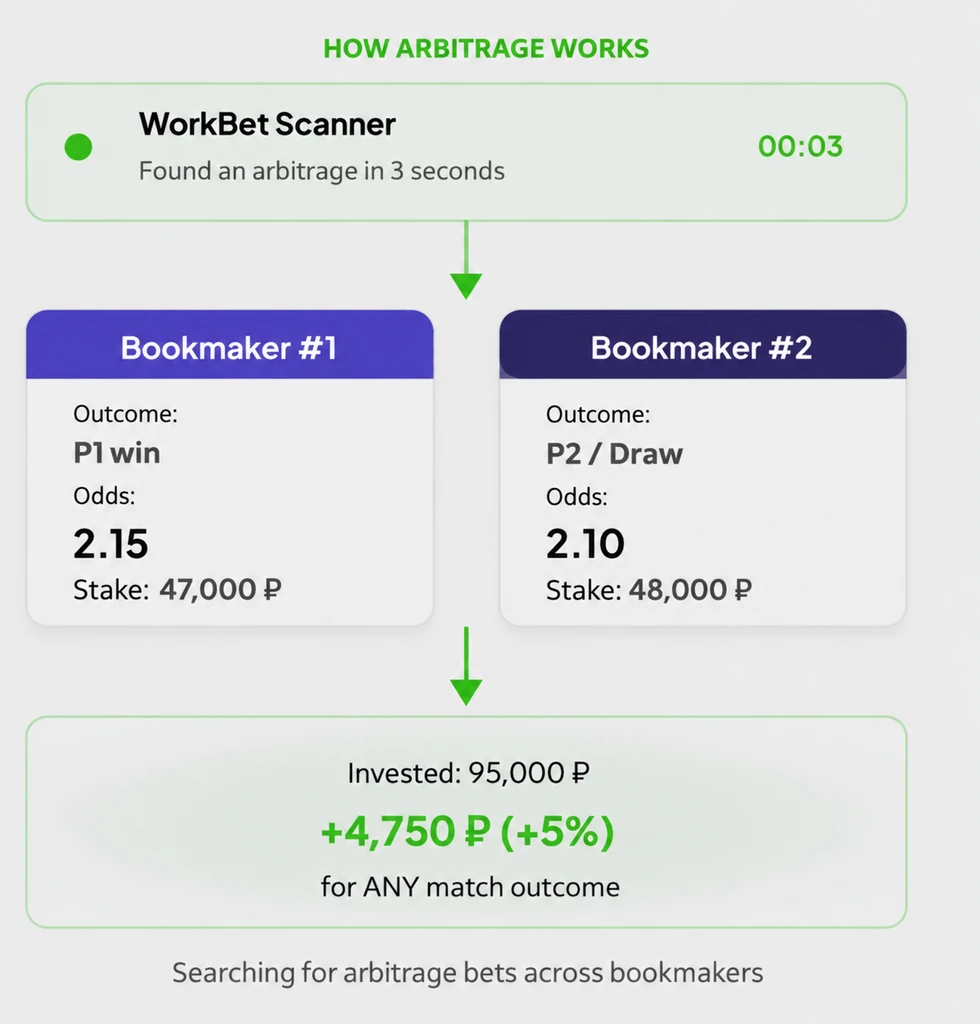Viewport: 980px width, 1024px height.
Task: Click the 48,000 ₽ stake amount
Action: 690,590
